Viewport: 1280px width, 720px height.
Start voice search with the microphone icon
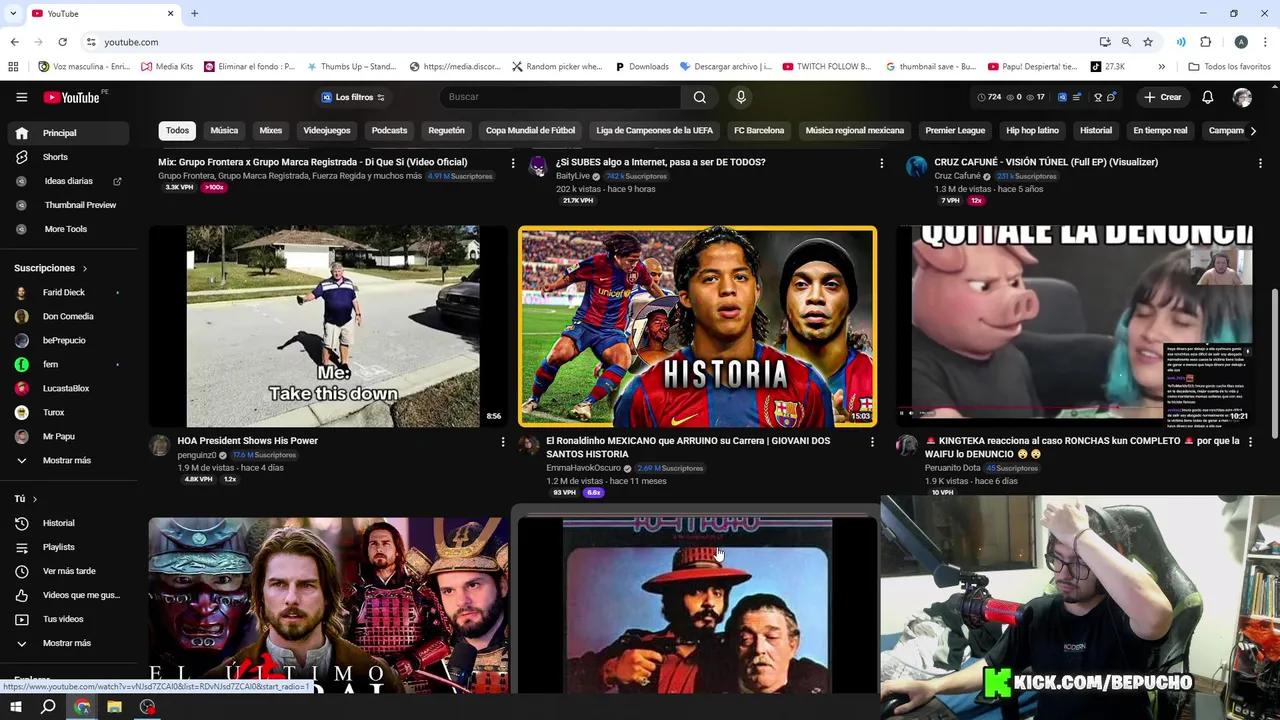(741, 97)
